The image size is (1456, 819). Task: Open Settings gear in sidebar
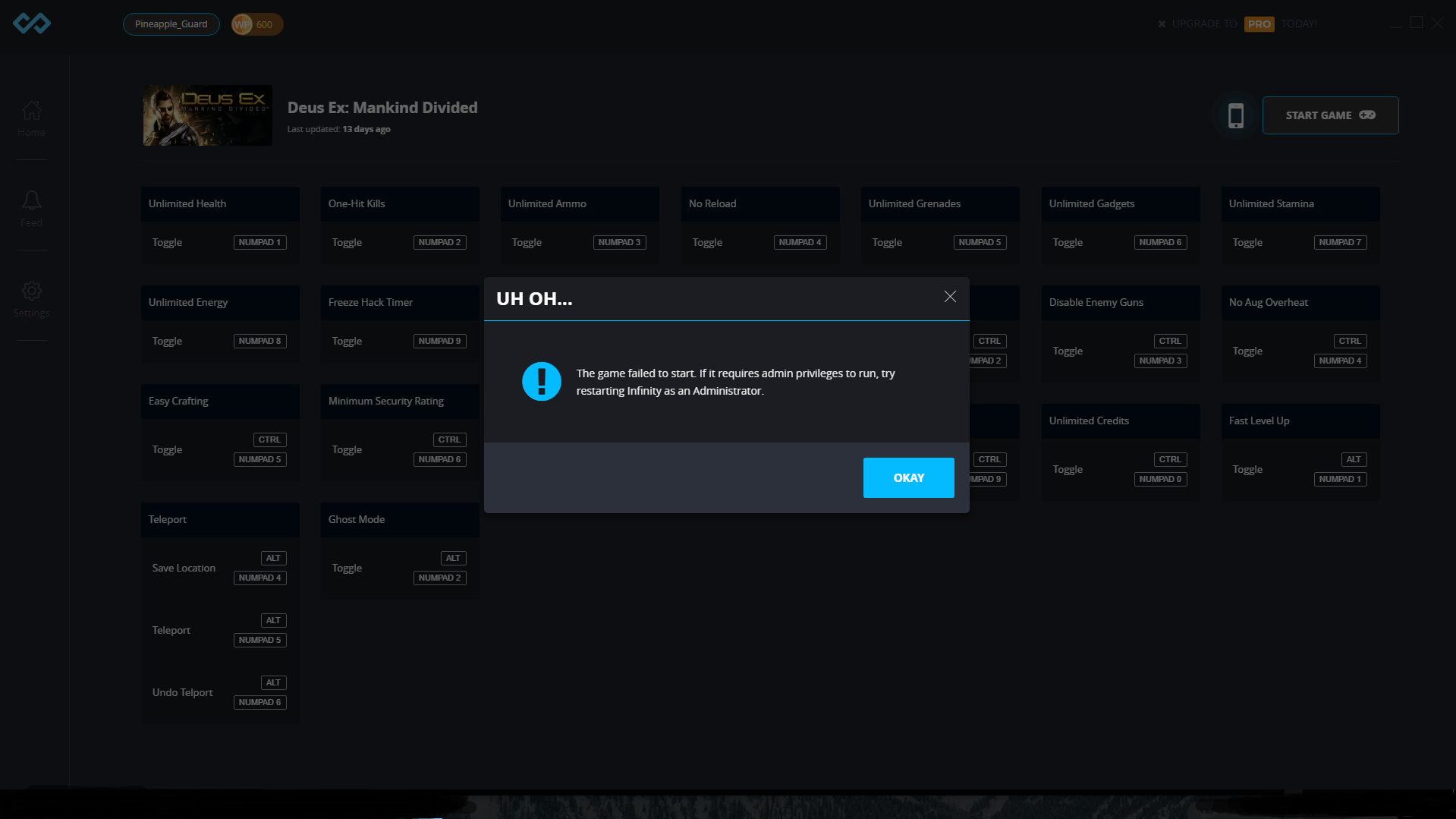tap(31, 299)
